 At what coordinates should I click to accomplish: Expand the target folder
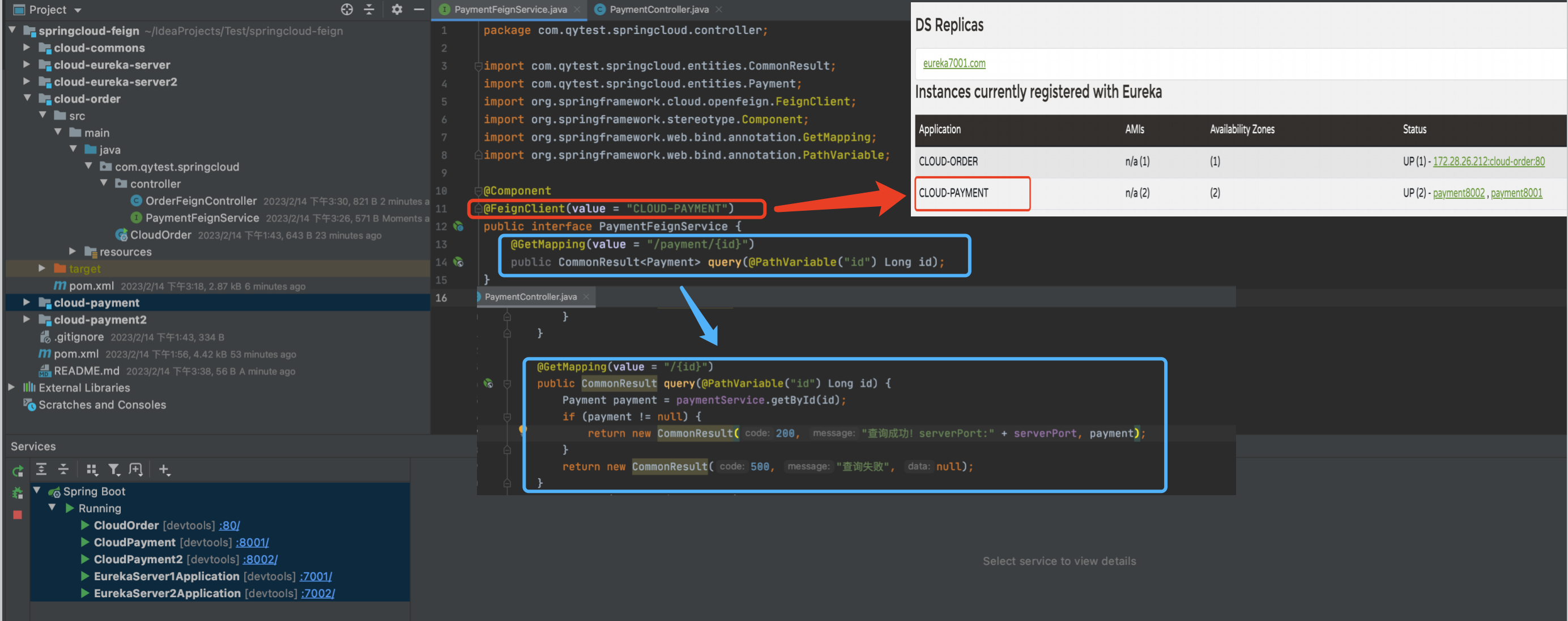(42, 268)
